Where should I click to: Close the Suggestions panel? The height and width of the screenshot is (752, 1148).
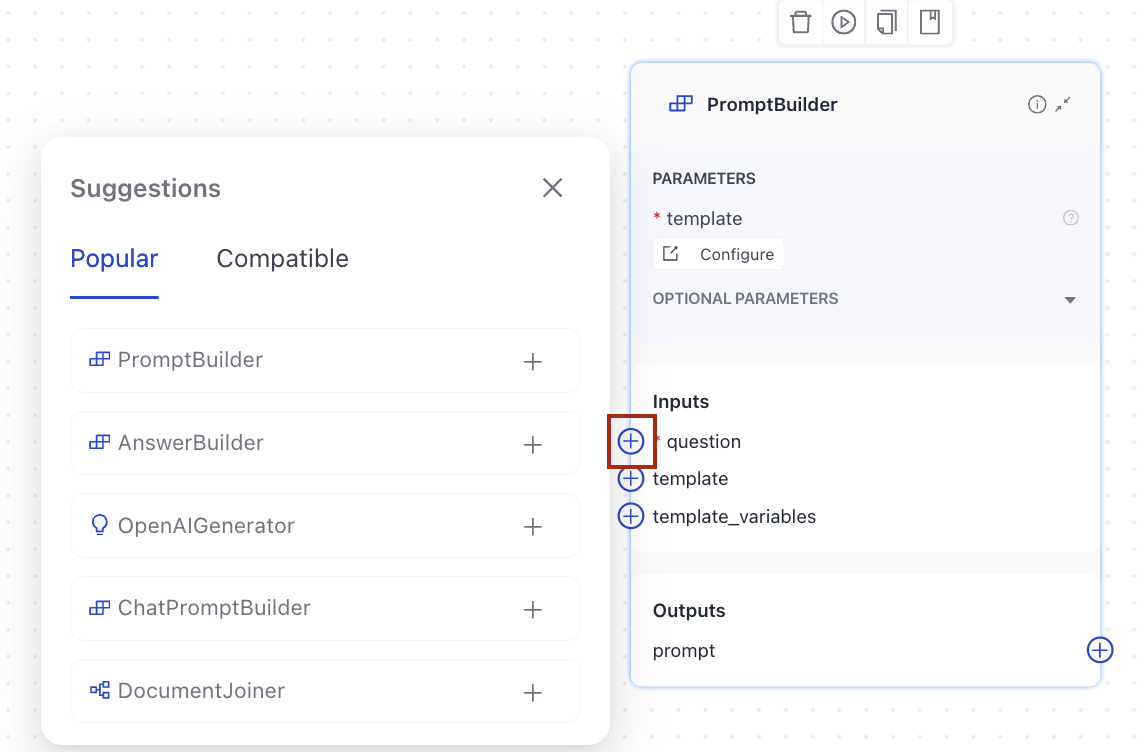point(552,187)
